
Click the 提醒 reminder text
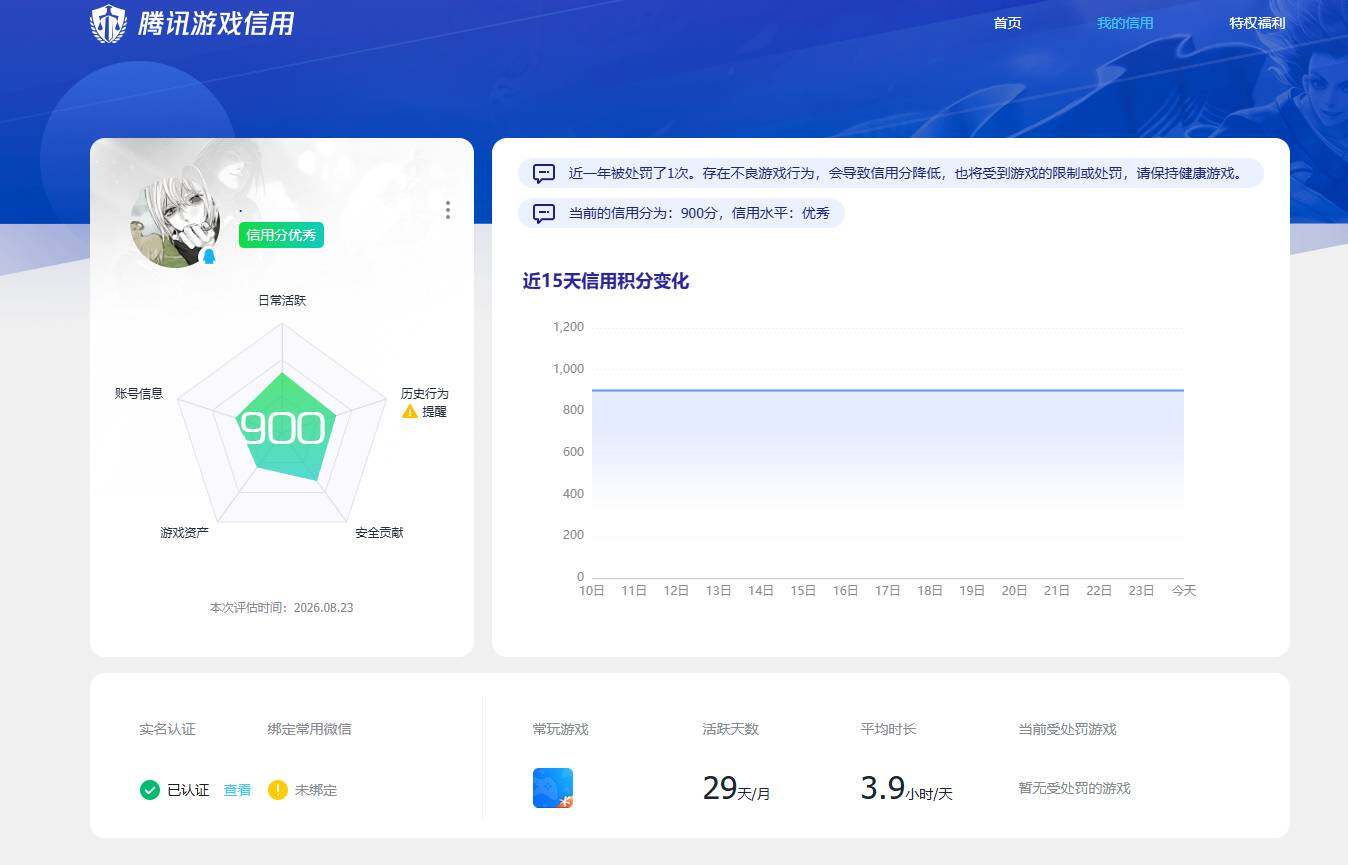[x=434, y=411]
